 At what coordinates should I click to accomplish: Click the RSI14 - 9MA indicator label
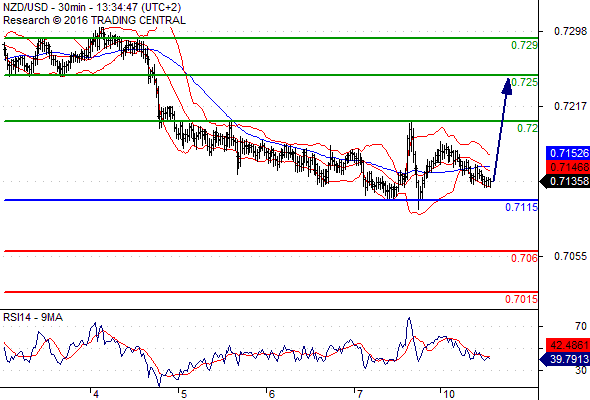pos(33,318)
